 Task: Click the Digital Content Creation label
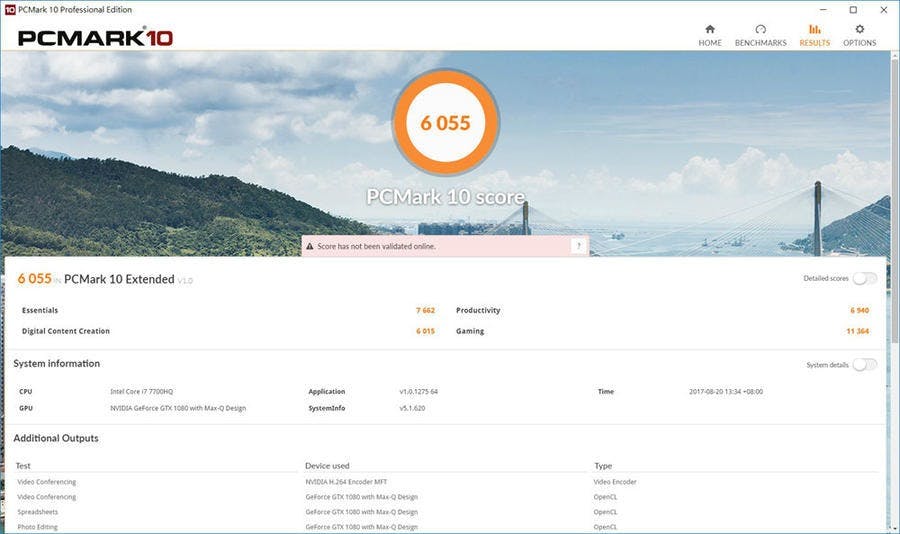coord(66,331)
